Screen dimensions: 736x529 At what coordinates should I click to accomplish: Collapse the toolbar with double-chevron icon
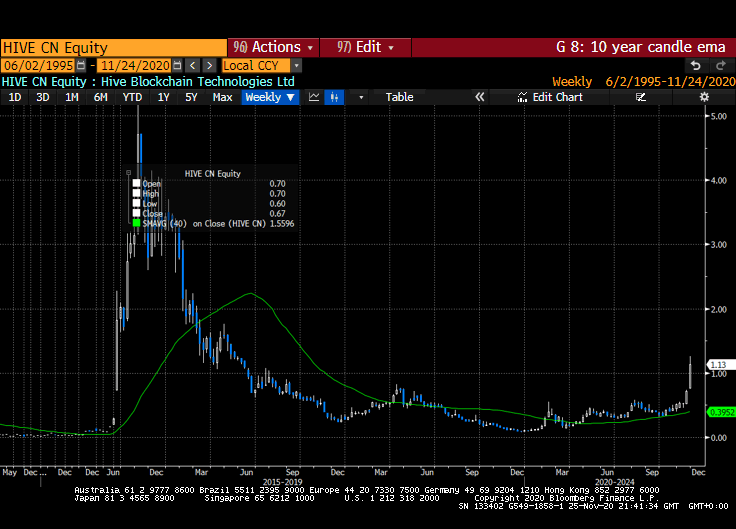coord(479,97)
